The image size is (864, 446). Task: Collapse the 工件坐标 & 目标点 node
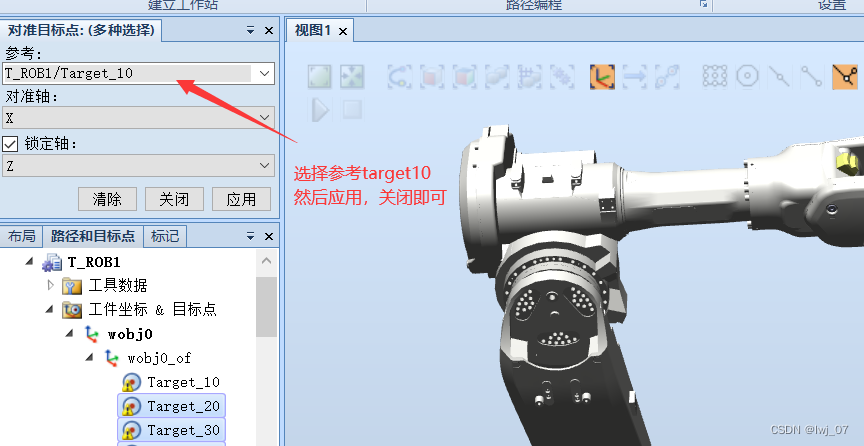[x=51, y=309]
